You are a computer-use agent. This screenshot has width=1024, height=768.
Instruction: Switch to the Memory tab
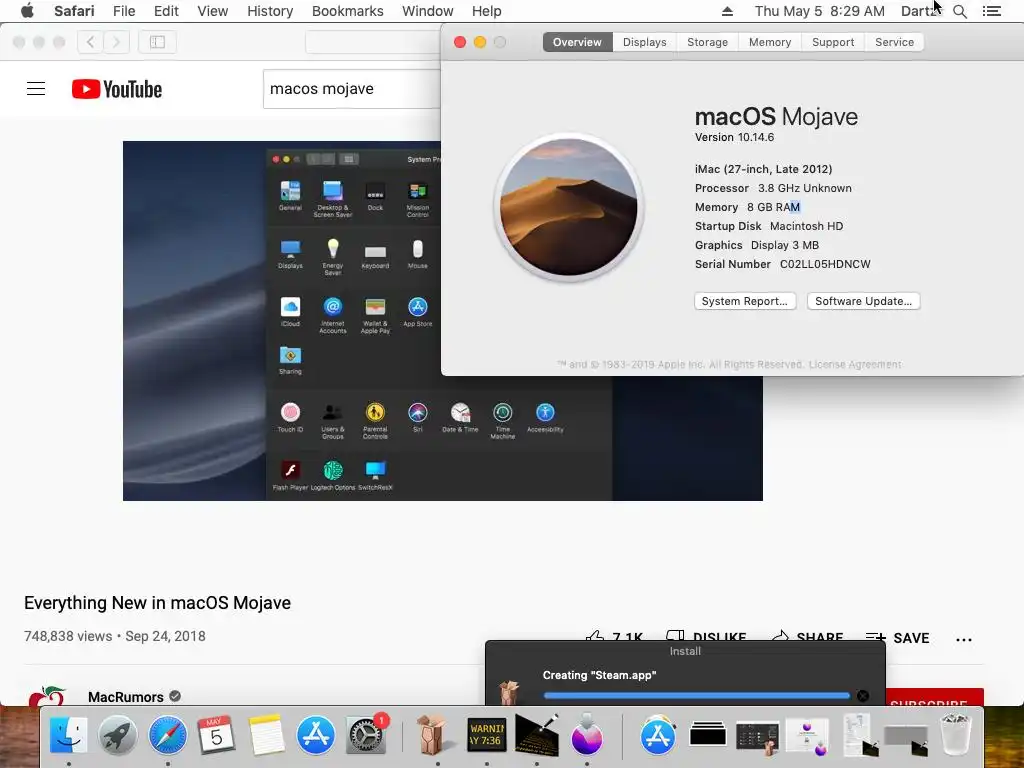tap(770, 42)
